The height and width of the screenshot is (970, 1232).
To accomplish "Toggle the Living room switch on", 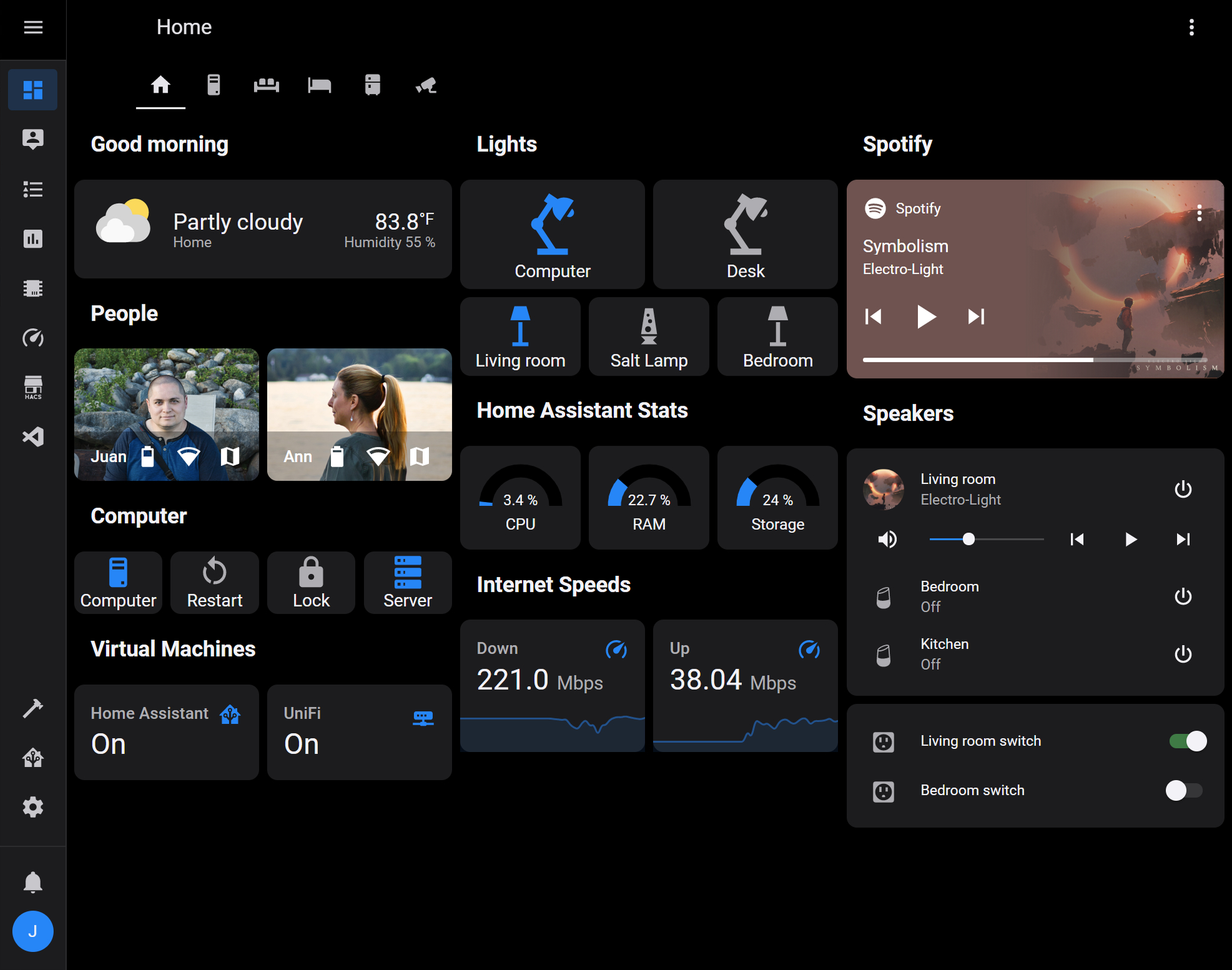I will tap(1184, 740).
